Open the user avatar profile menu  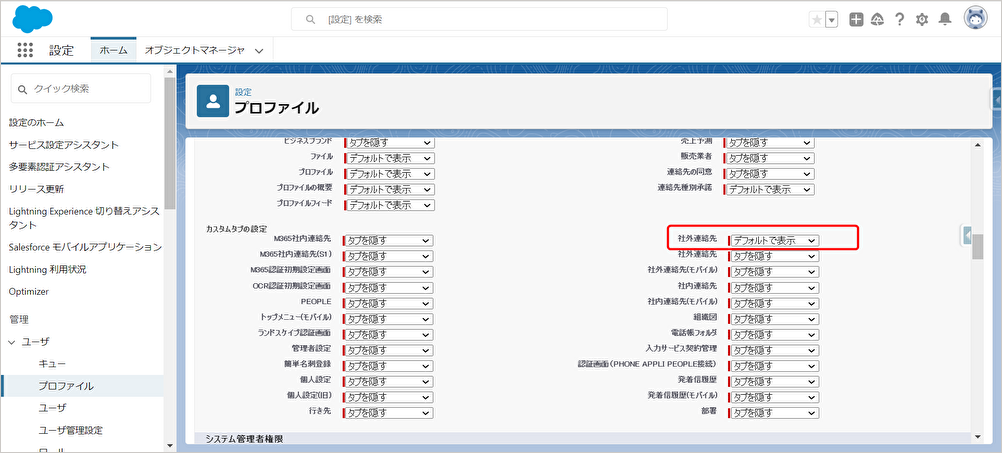click(976, 19)
